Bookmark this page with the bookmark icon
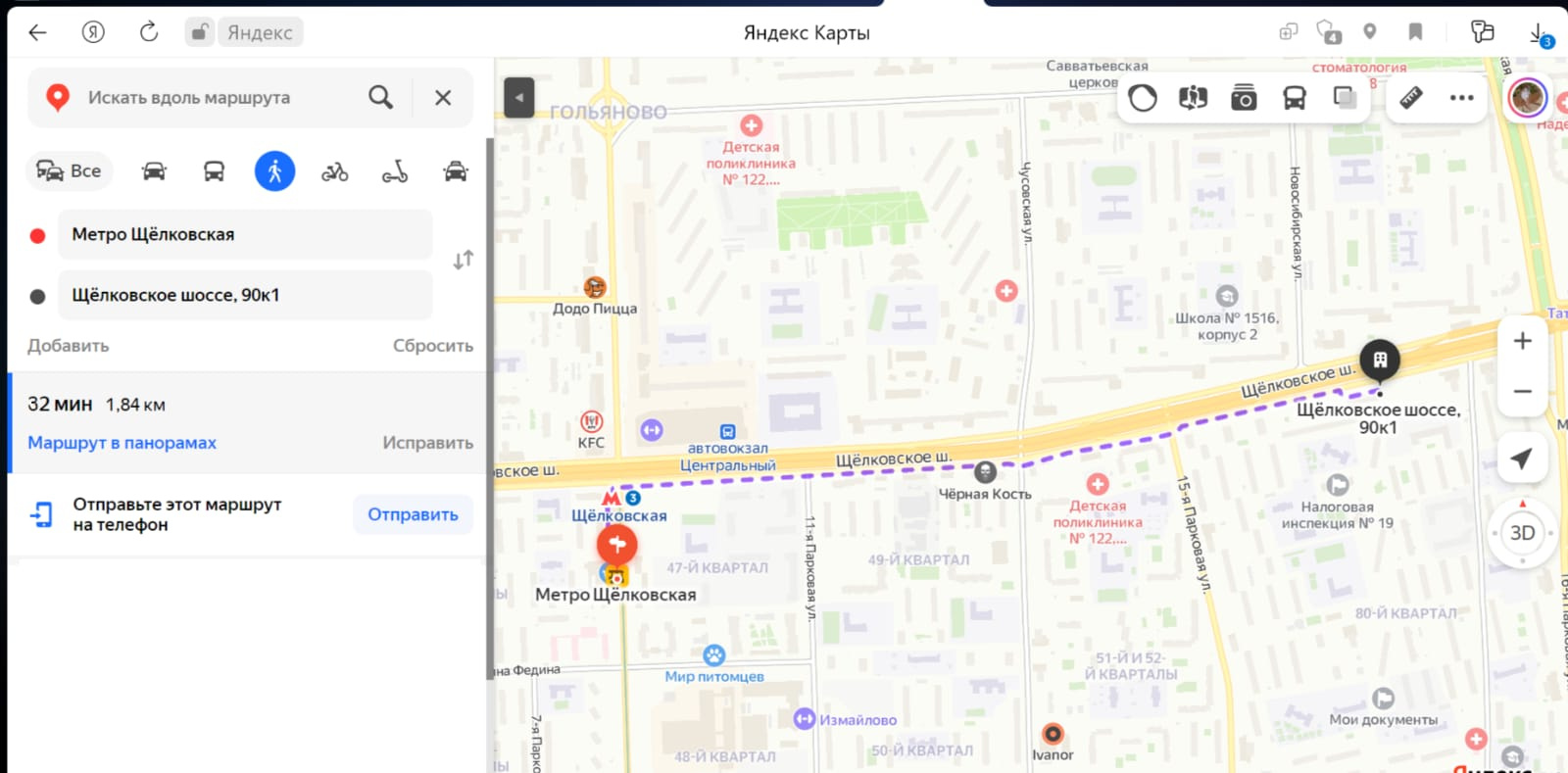The width and height of the screenshot is (1568, 773). (x=1415, y=32)
